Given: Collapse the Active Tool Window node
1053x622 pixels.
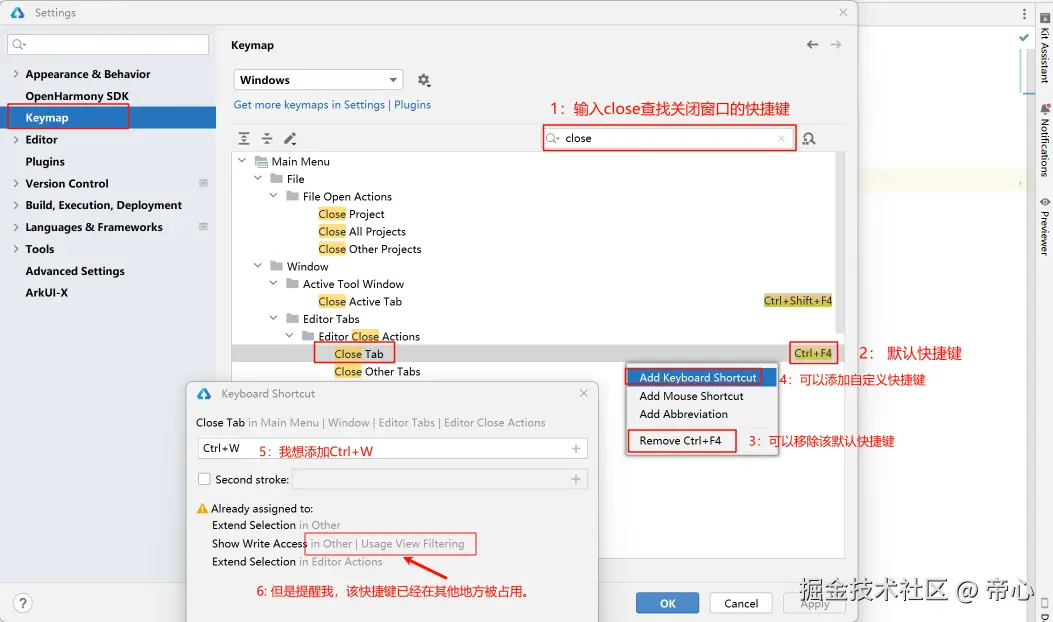Looking at the screenshot, I should coord(273,283).
